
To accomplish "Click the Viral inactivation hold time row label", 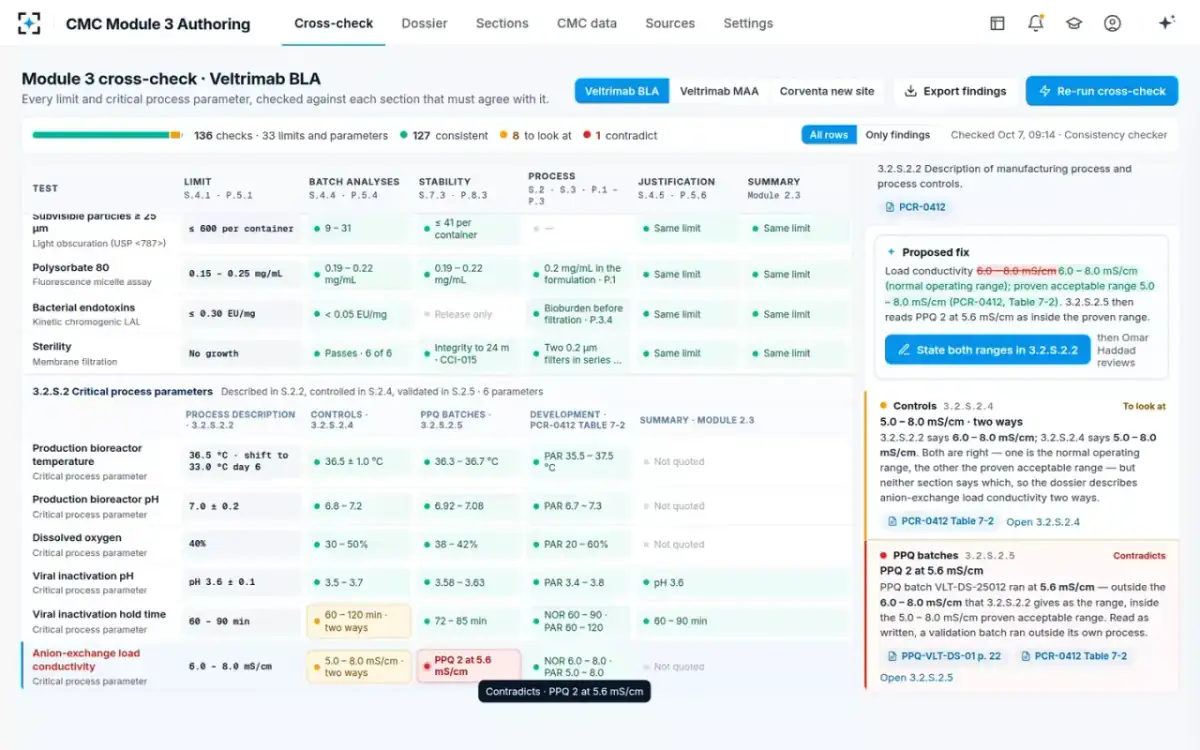I will pos(99,615).
